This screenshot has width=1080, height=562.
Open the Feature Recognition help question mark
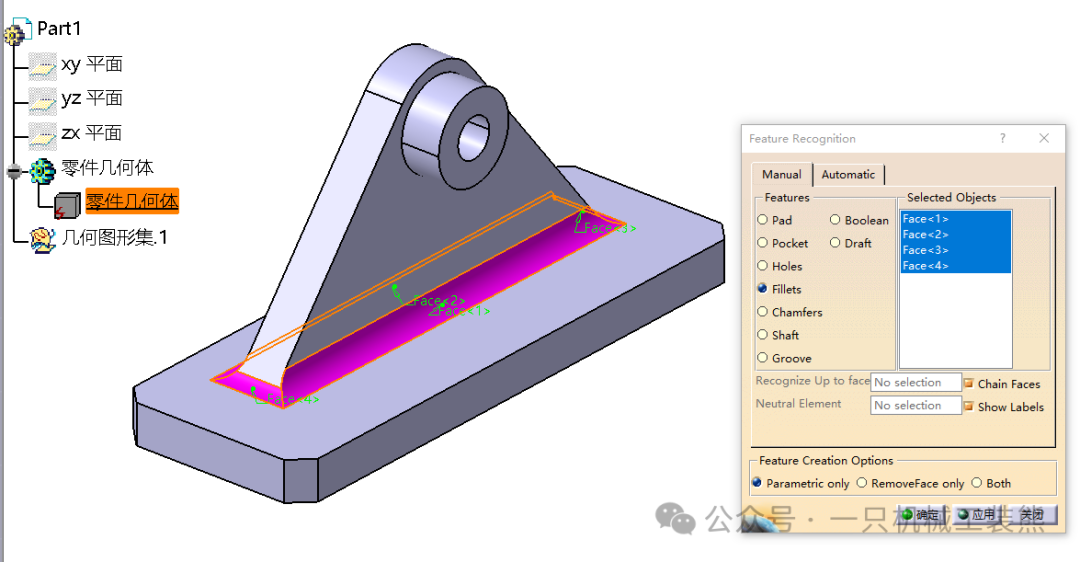[x=1003, y=138]
